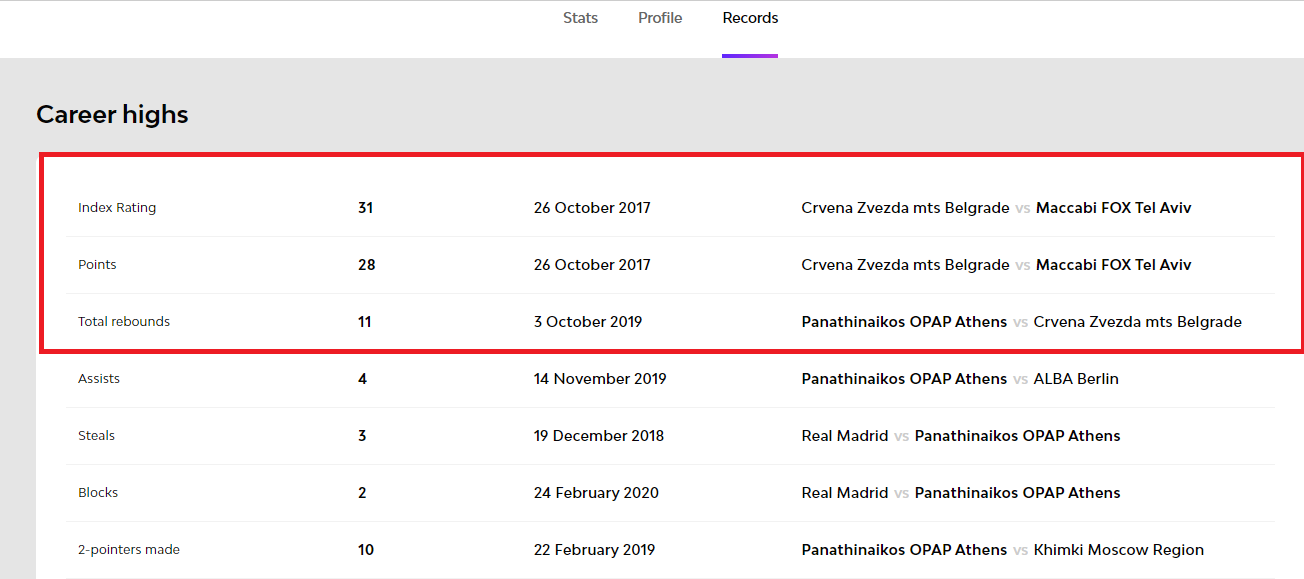Click the Points row label
The height and width of the screenshot is (579, 1304).
97,265
